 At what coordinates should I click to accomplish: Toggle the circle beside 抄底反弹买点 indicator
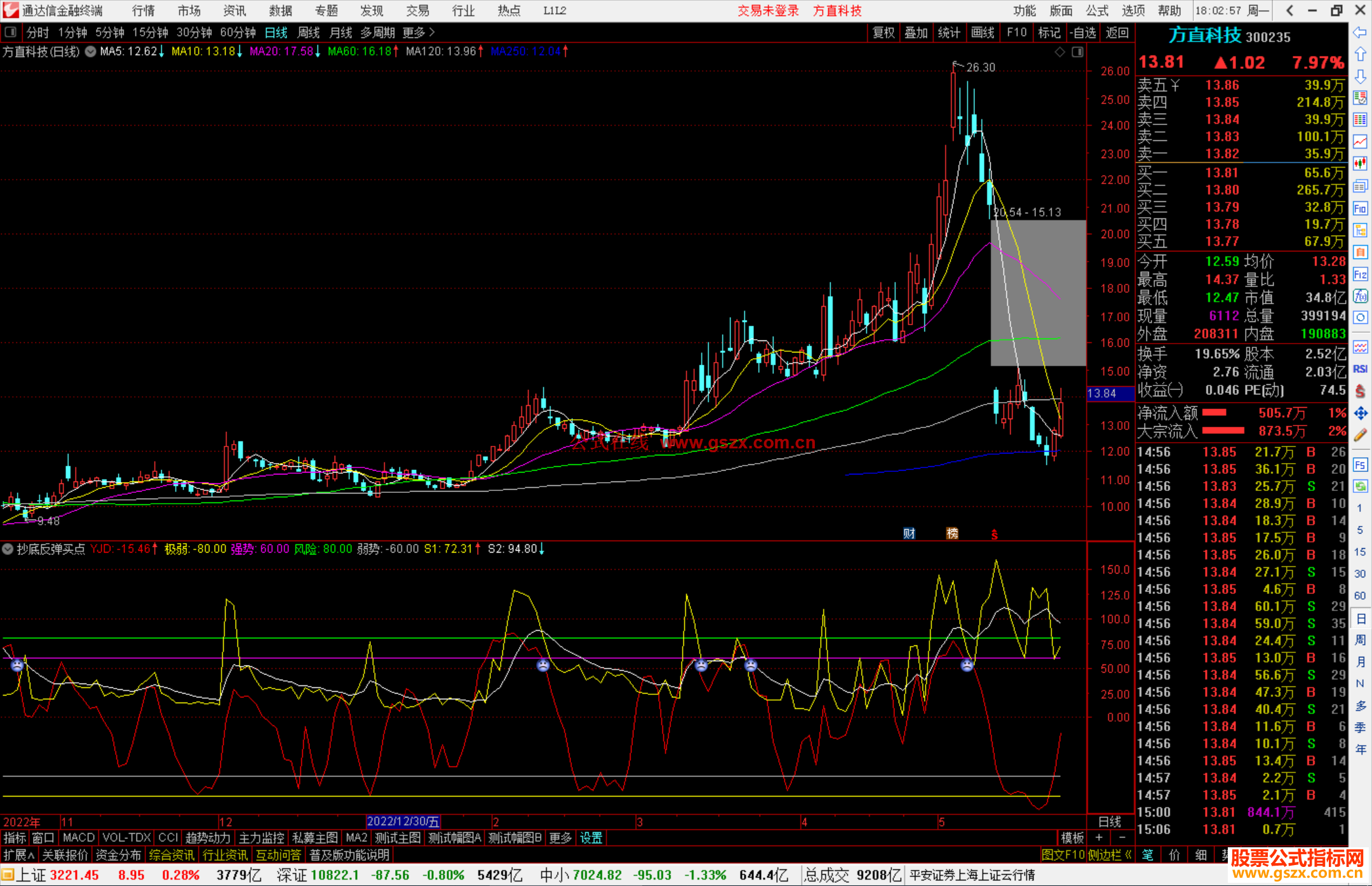8,549
